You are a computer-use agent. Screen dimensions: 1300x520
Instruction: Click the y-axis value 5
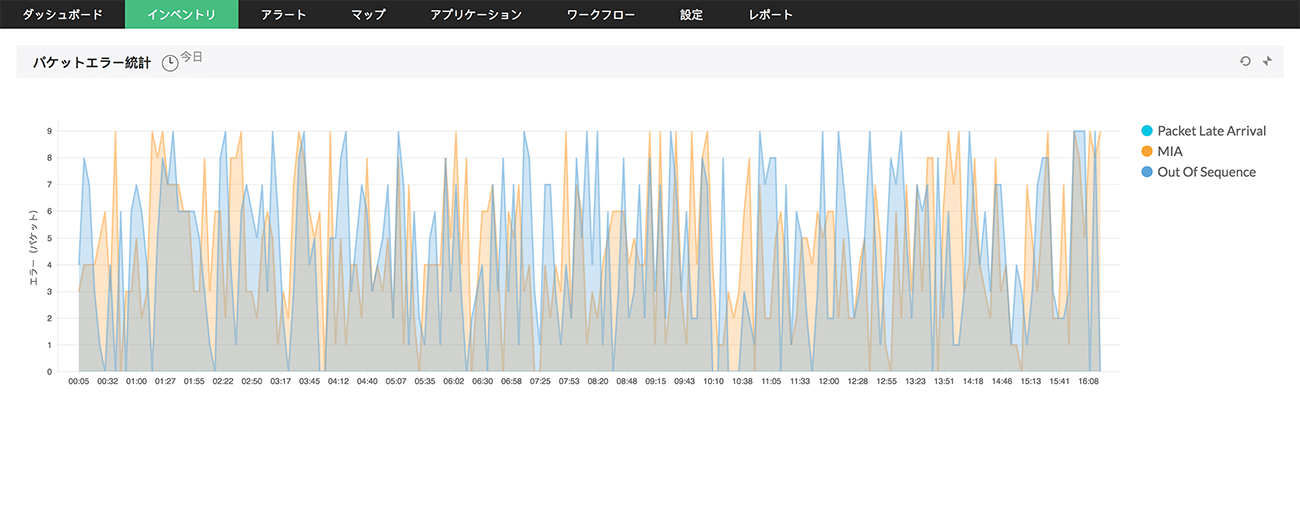coord(49,238)
